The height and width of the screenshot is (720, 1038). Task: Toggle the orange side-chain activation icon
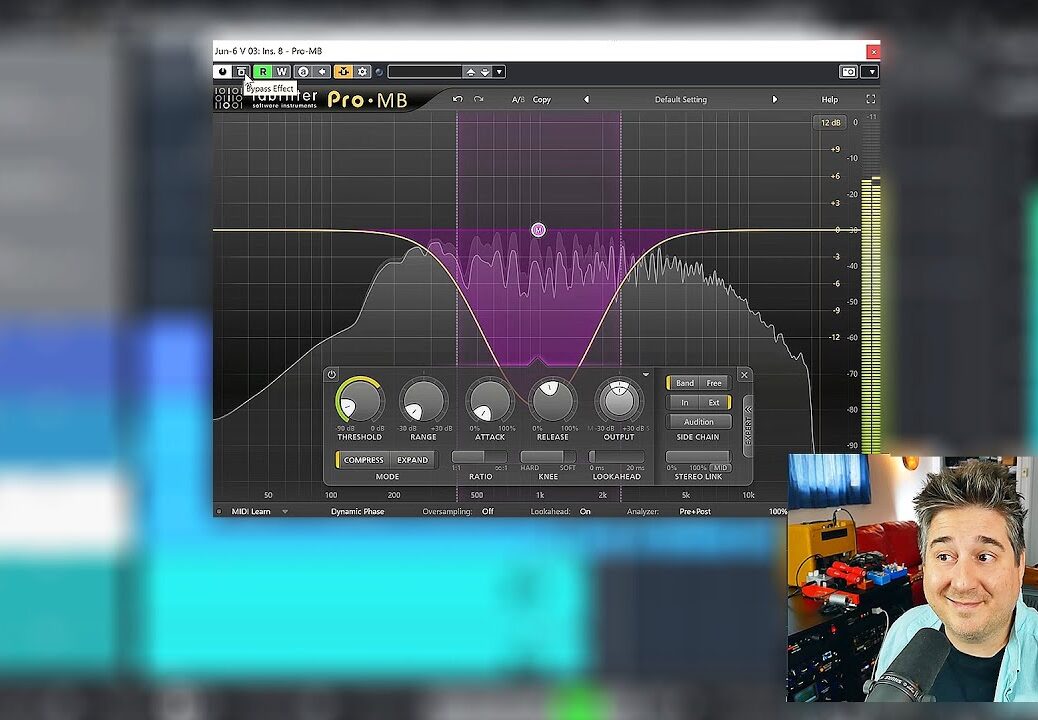[x=343, y=71]
